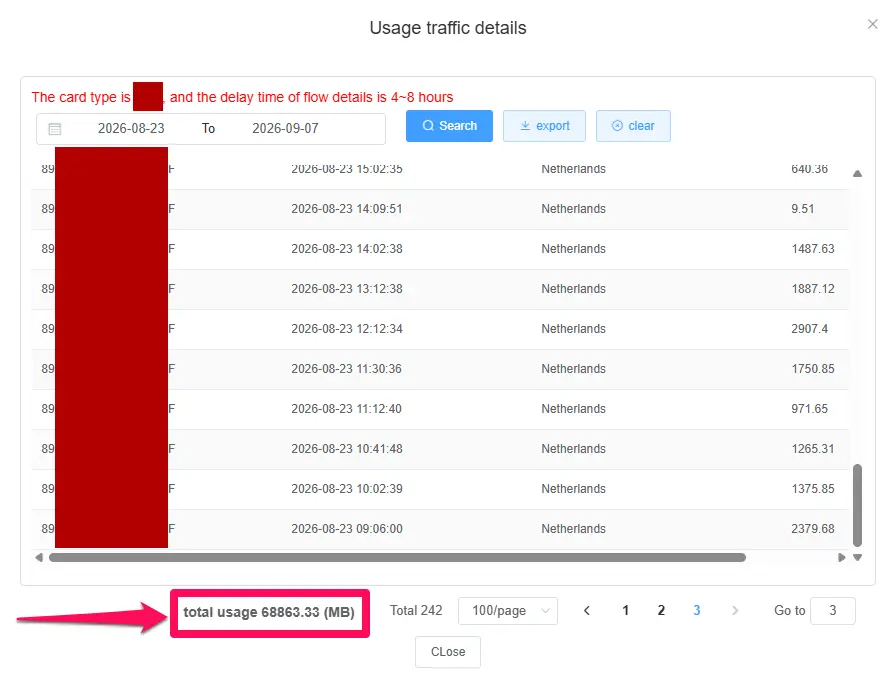Click Netherlands in the 14:09:51 row
This screenshot has width=885, height=674.
tap(573, 209)
